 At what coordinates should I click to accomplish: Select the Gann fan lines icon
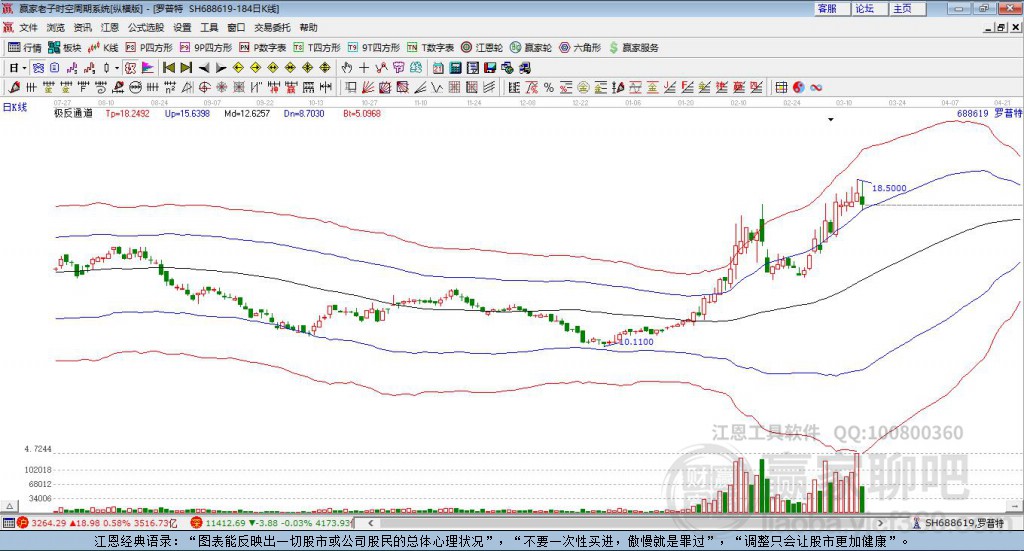click(x=368, y=87)
